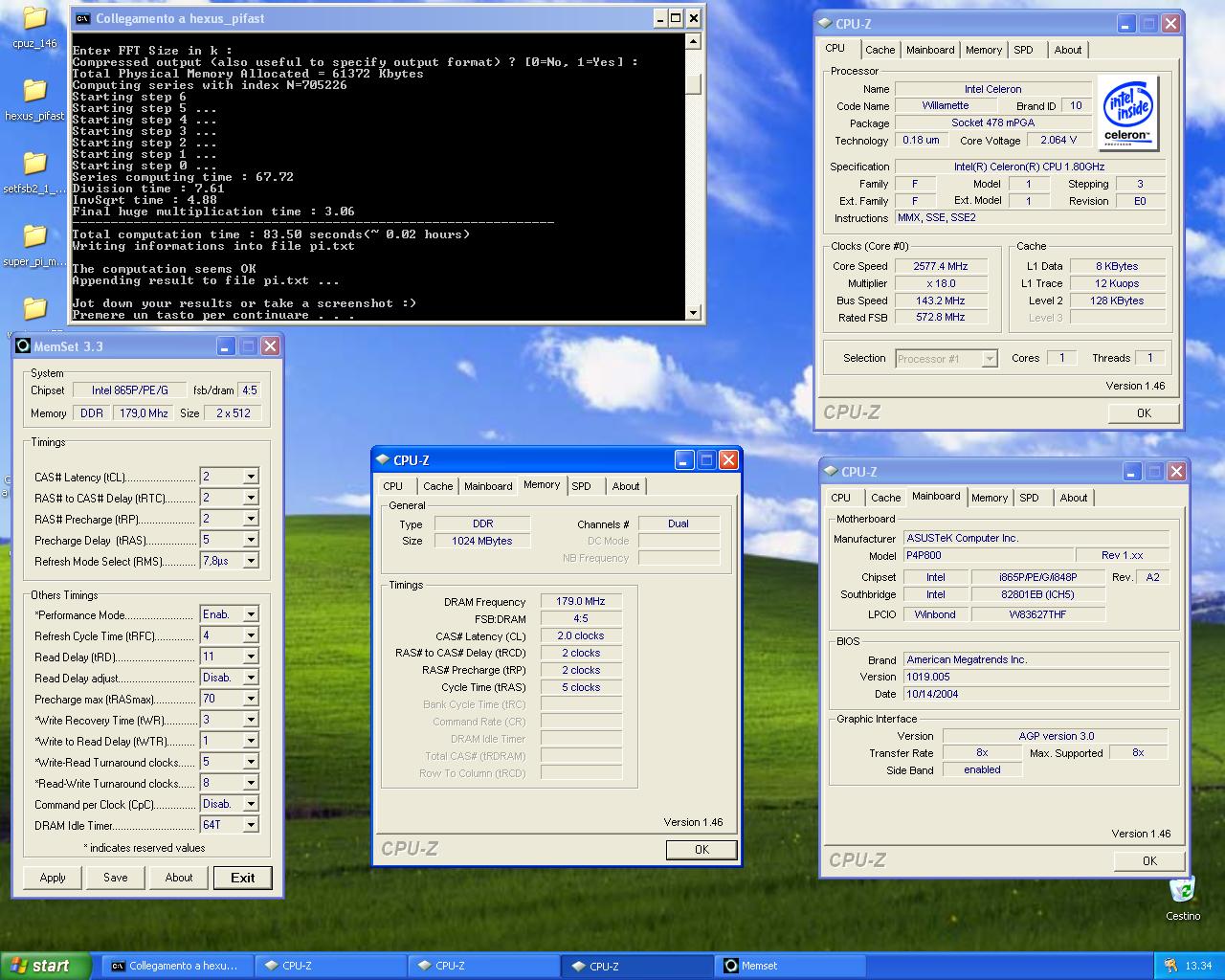This screenshot has width=1225, height=980.
Task: Expand the Refresh Cycle Time (tRFC) dropdown
Action: click(251, 635)
